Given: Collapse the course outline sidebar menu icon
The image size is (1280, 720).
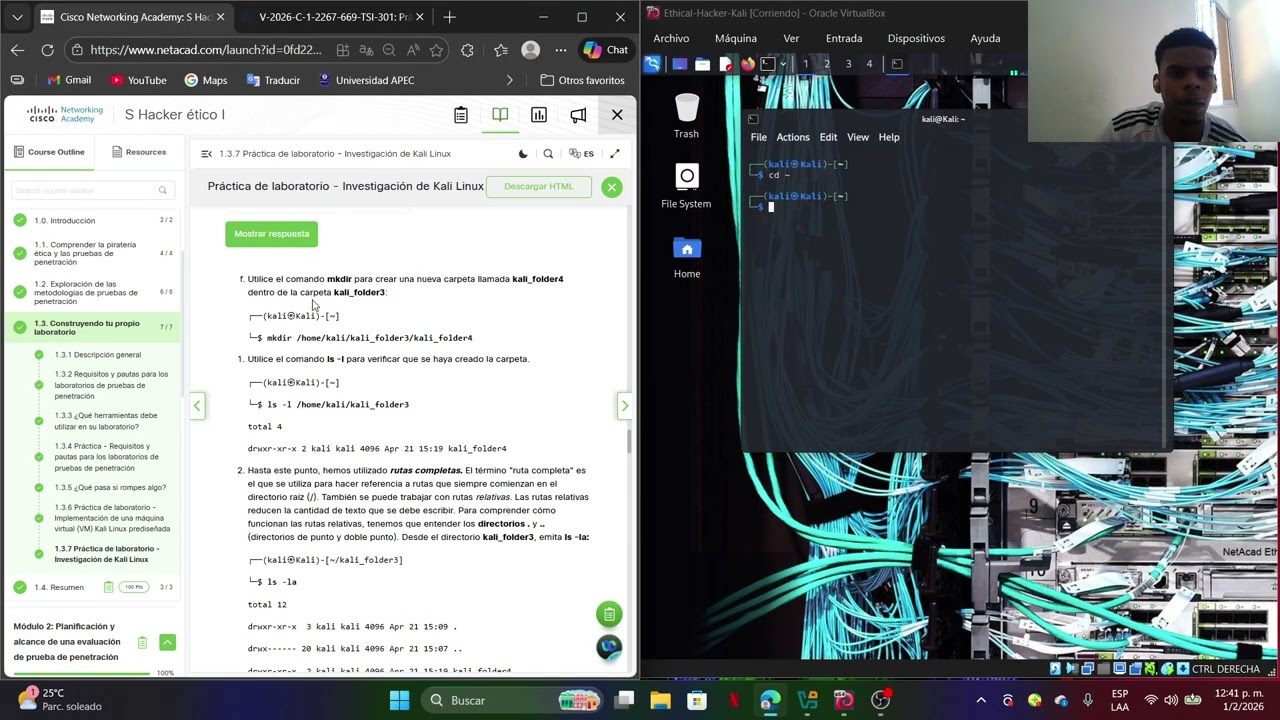Looking at the screenshot, I should pyautogui.click(x=206, y=154).
